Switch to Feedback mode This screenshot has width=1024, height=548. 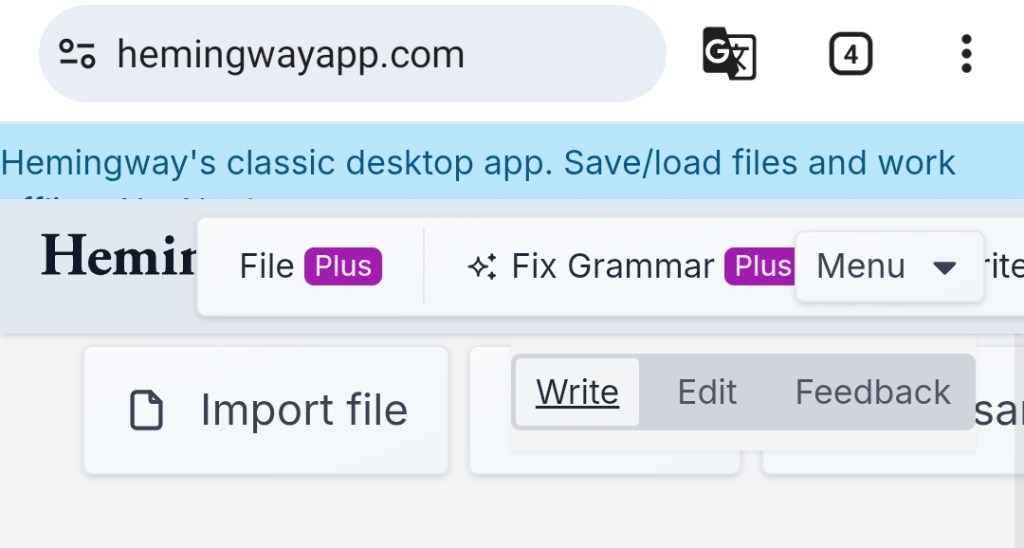click(872, 392)
